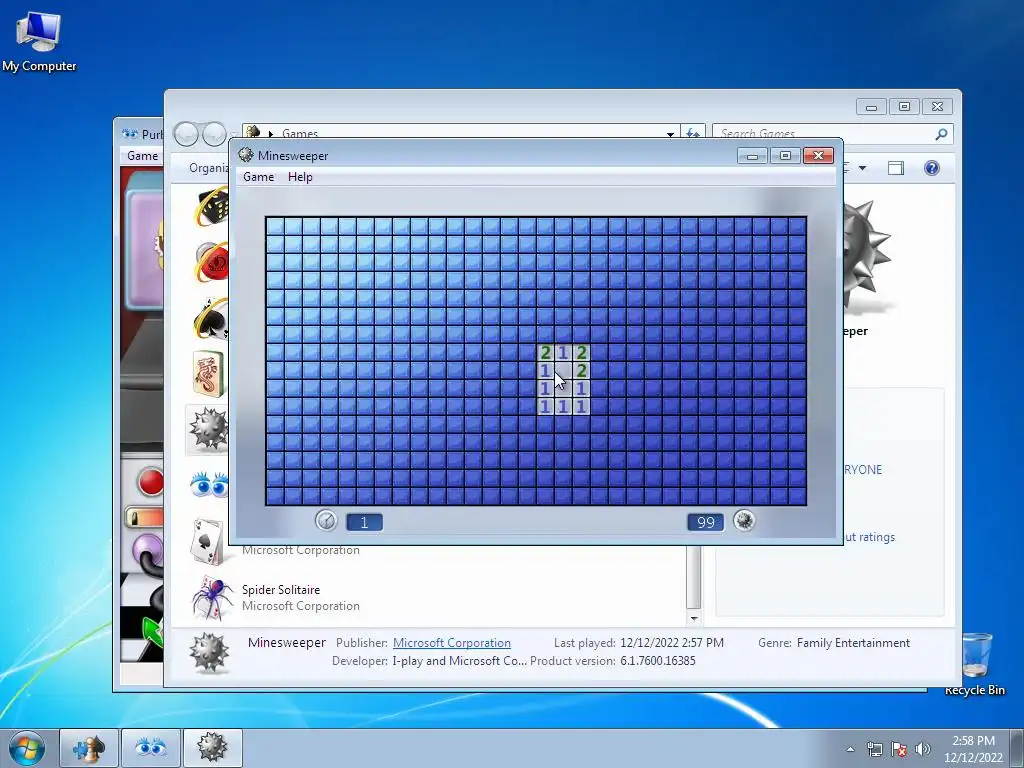The width and height of the screenshot is (1024, 768).
Task: Open the Help menu in Minesweeper
Action: click(300, 177)
